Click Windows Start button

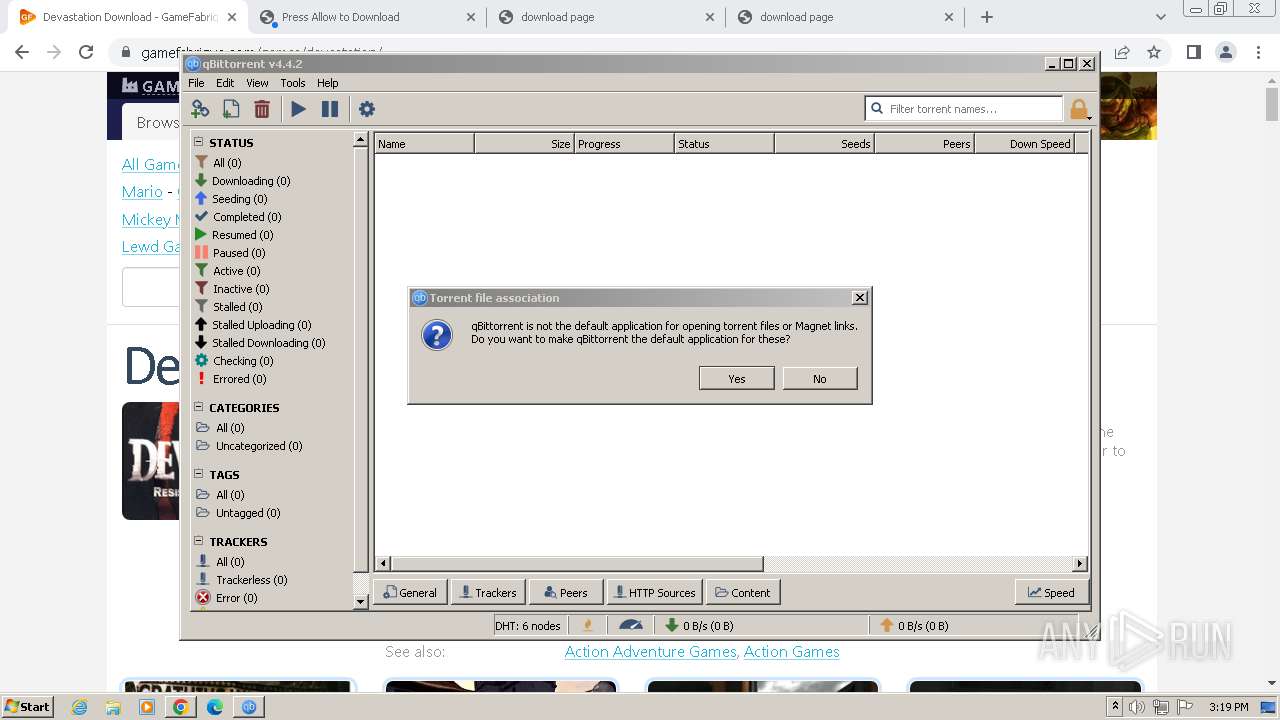click(28, 706)
